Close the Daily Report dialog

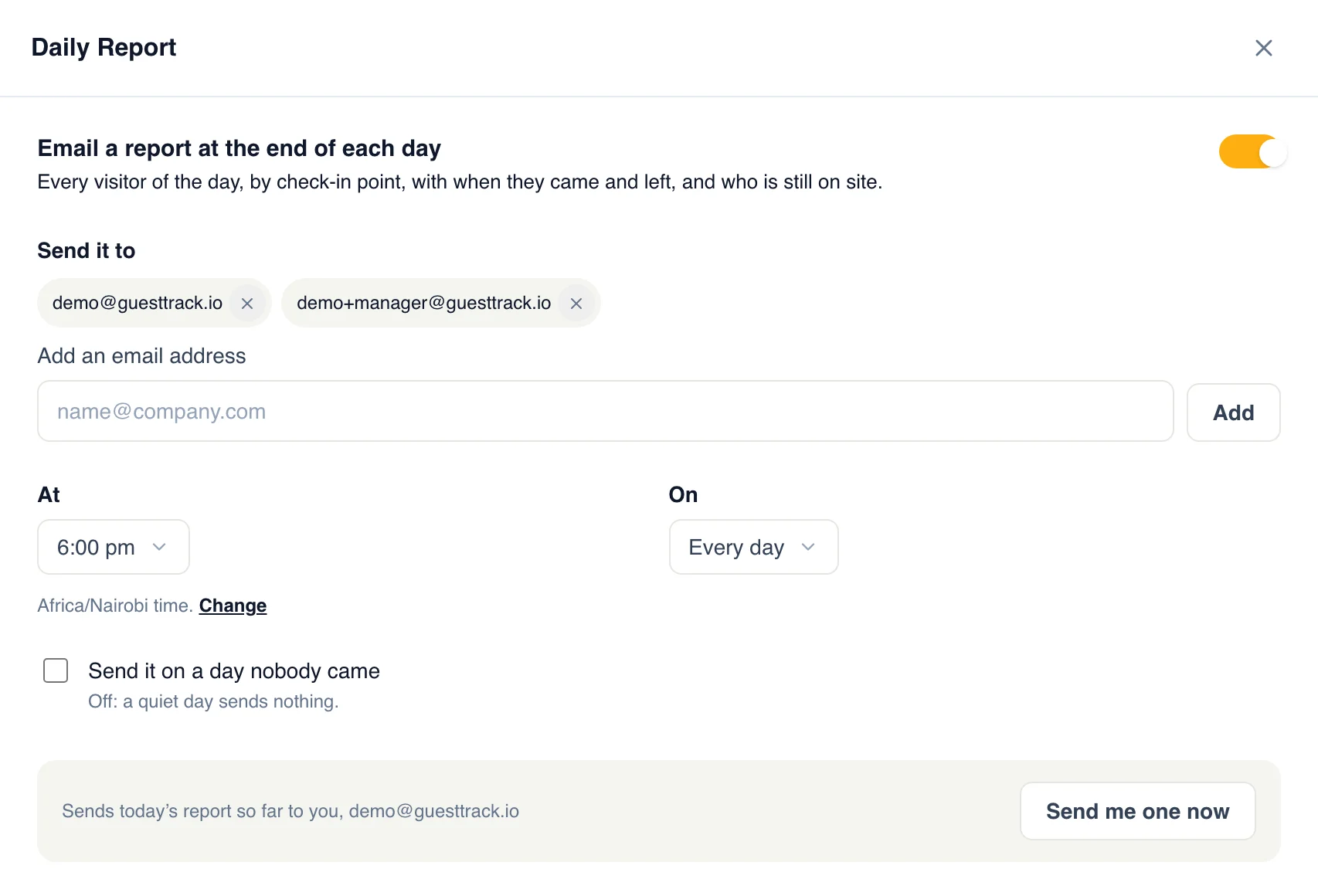coord(1264,48)
